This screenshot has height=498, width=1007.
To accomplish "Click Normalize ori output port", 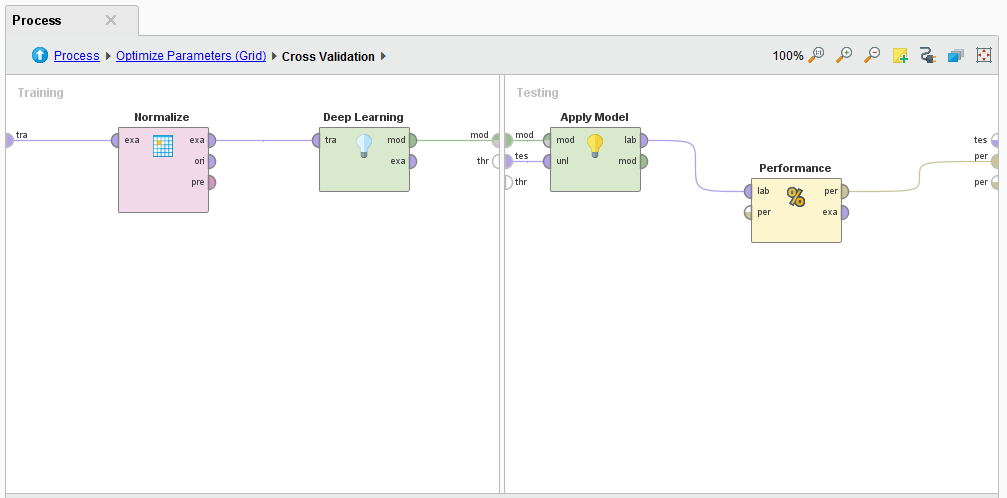I will coord(211,161).
